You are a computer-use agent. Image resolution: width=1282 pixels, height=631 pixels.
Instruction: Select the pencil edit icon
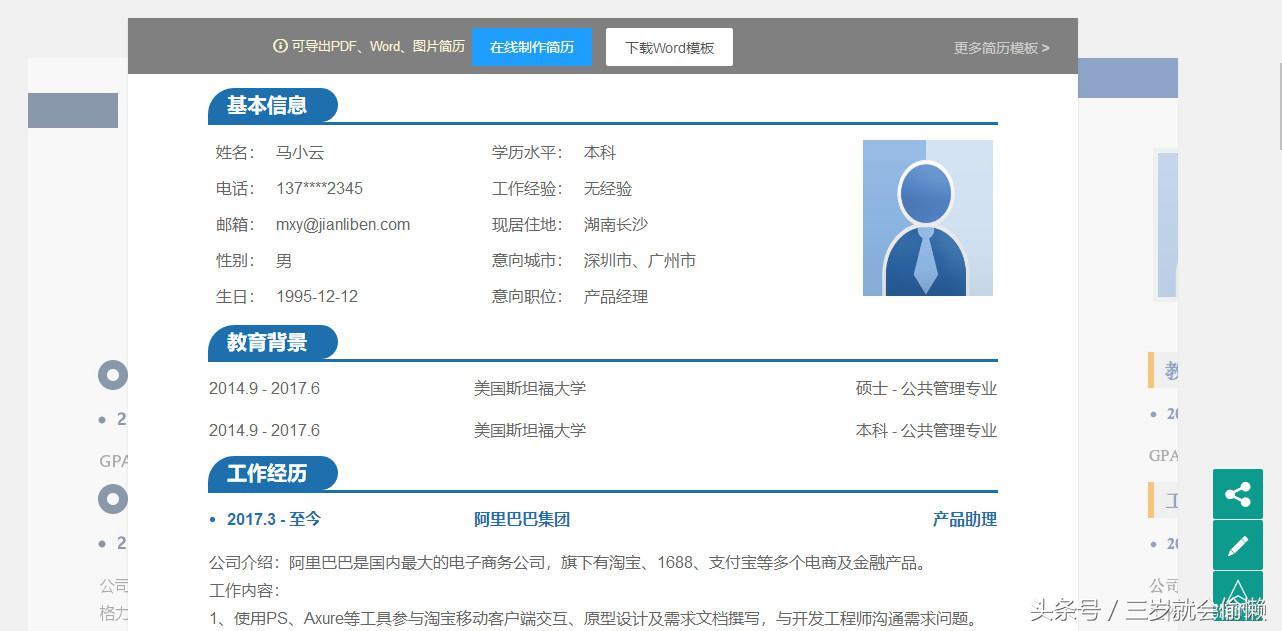pyautogui.click(x=1238, y=545)
